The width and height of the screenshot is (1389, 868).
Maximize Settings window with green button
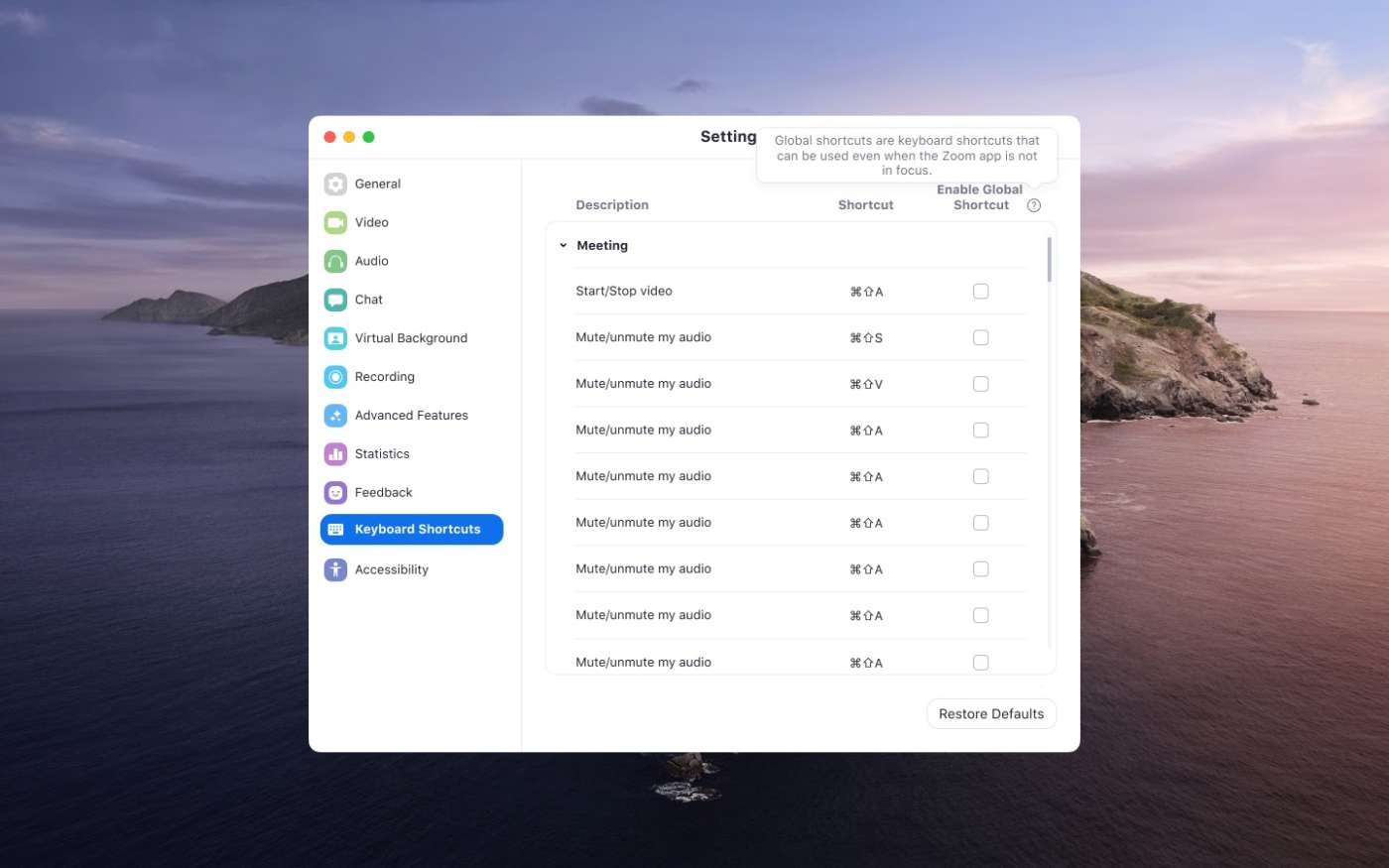click(369, 137)
